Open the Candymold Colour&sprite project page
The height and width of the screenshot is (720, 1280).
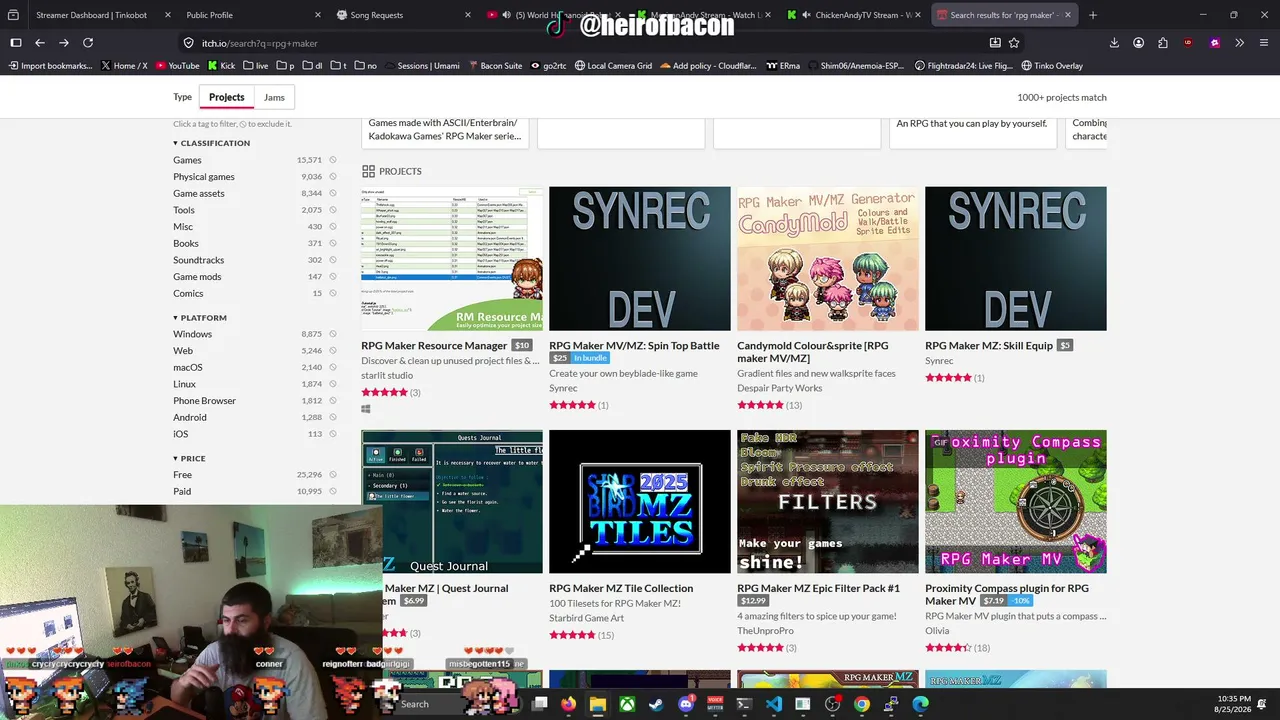[x=813, y=352]
